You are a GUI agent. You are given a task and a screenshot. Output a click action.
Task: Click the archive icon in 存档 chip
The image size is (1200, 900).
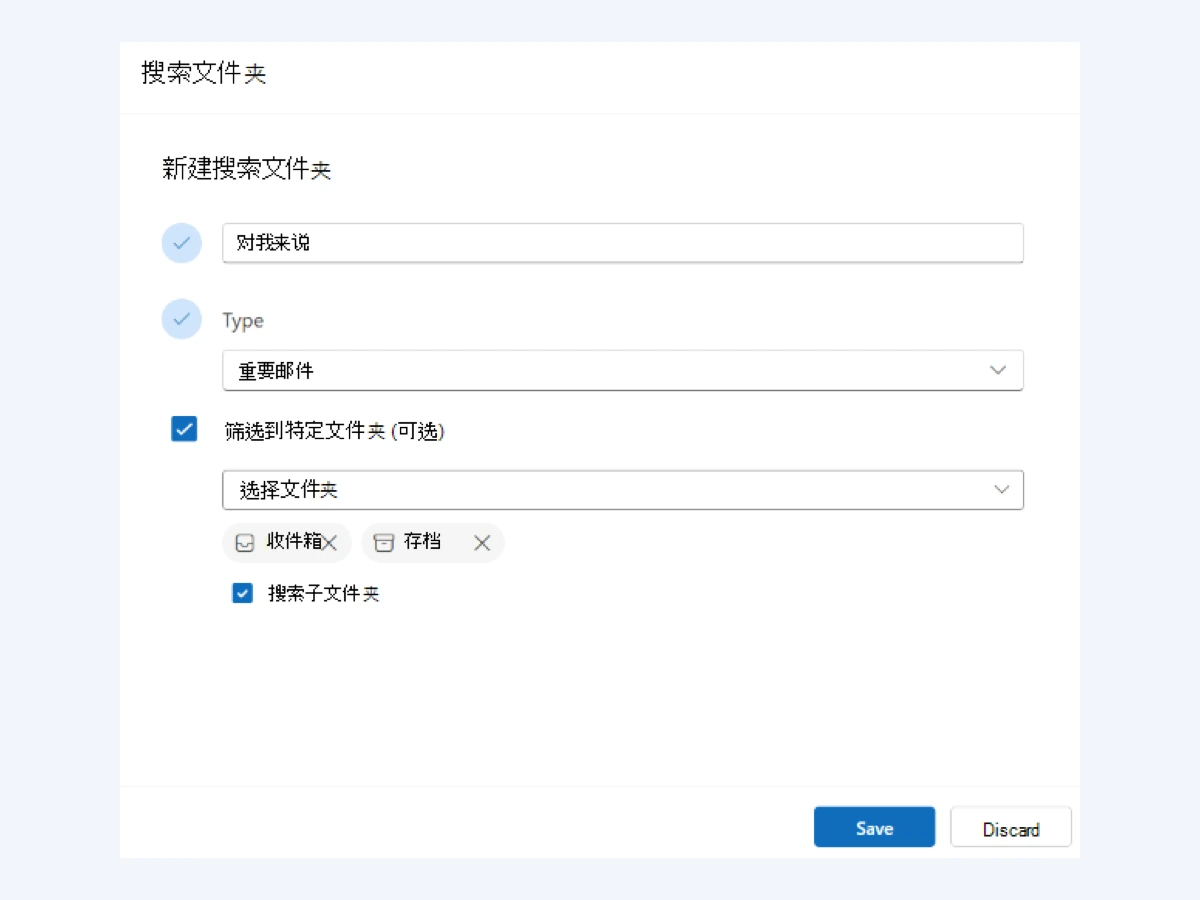384,543
